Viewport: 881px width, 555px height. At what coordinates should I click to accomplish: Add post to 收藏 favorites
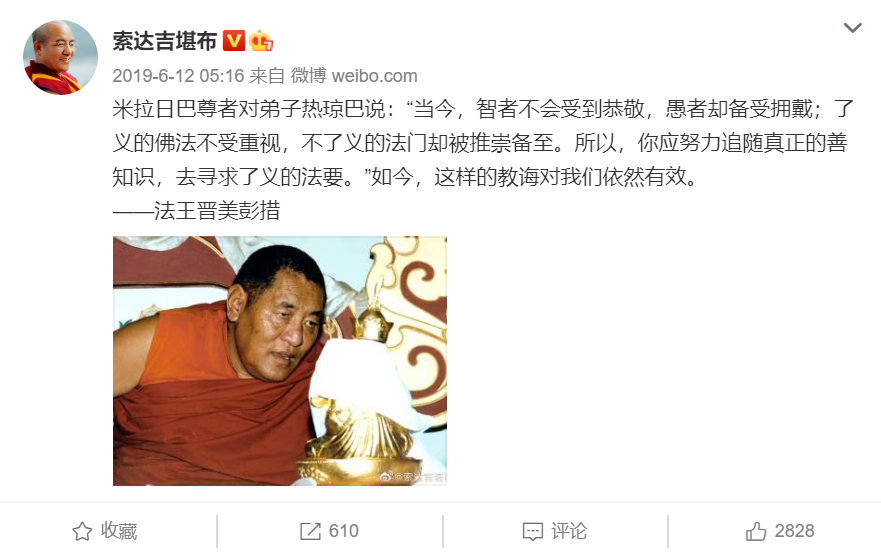point(105,531)
